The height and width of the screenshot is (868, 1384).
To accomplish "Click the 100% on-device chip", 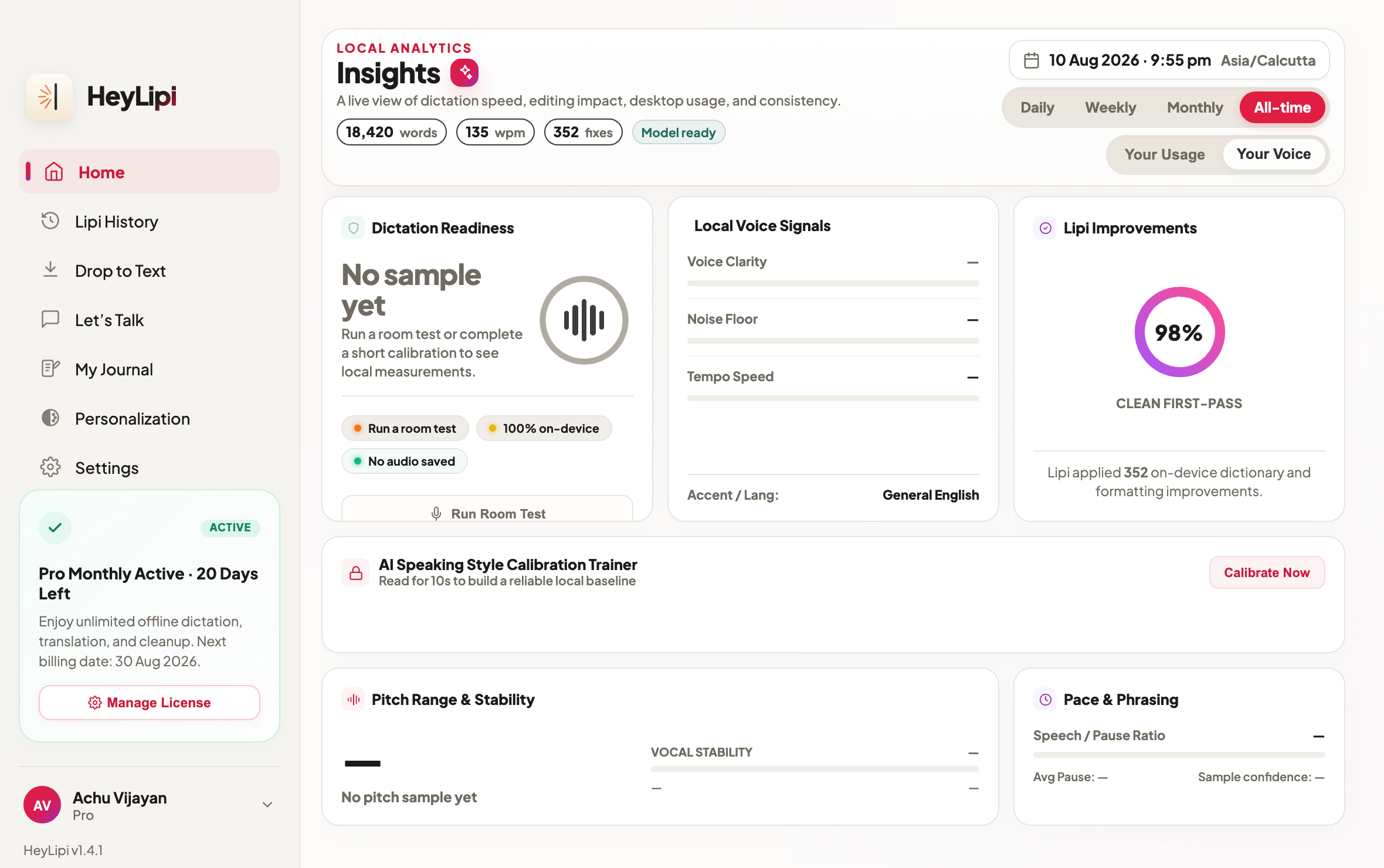I will (x=544, y=429).
